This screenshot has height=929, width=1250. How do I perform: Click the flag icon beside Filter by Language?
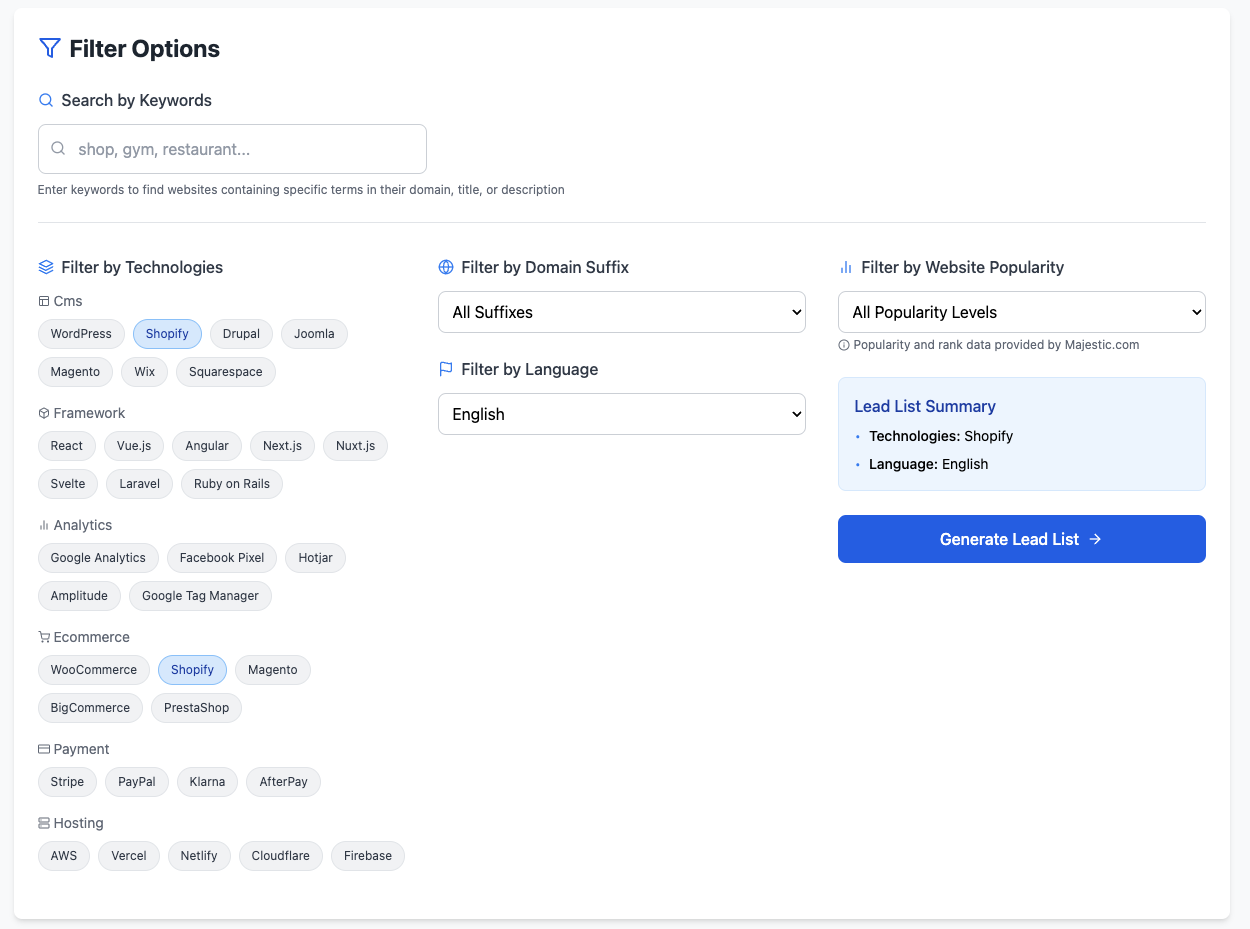[446, 369]
